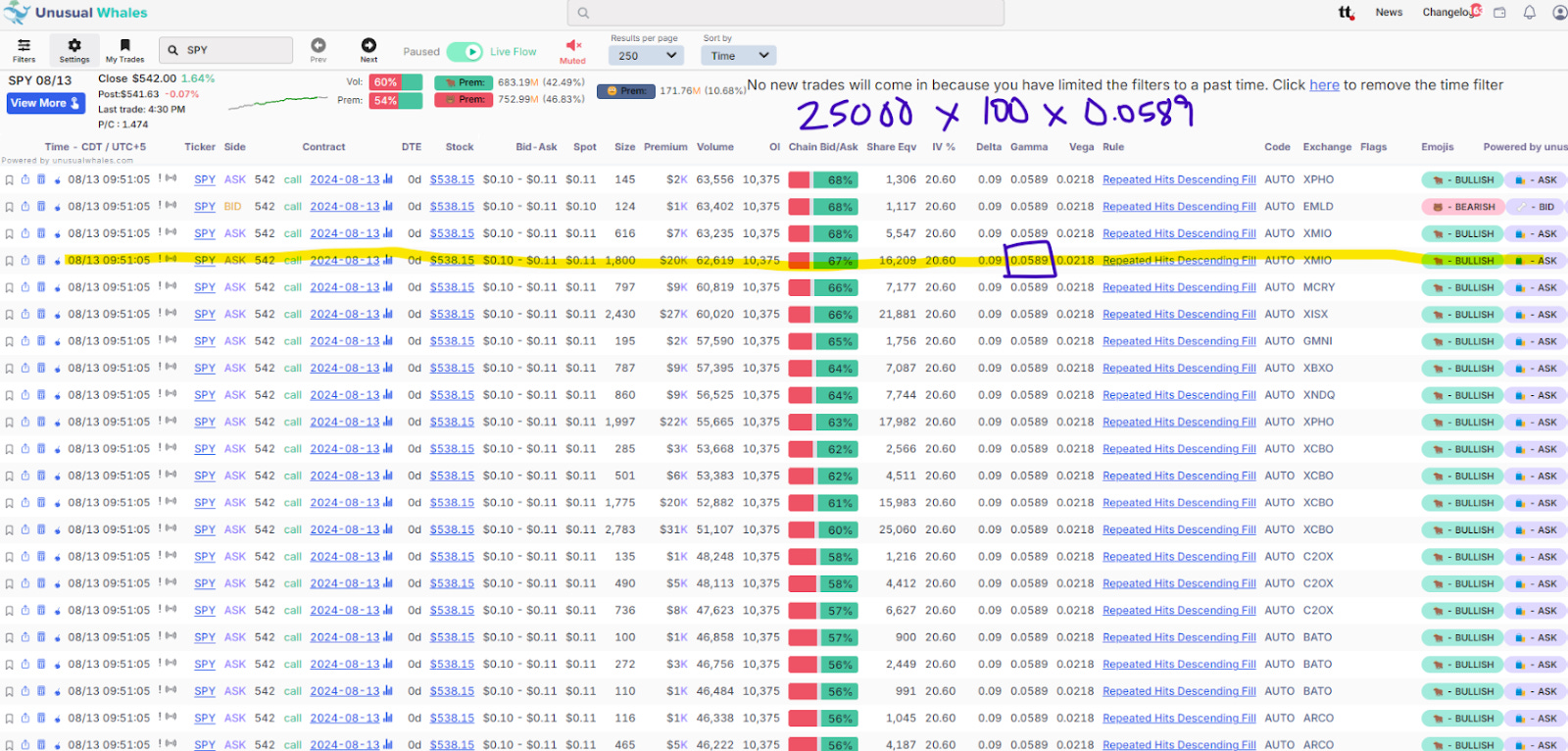Viewport: 1568px width, 751px height.
Task: Click the Exchange column header
Action: 1327,147
